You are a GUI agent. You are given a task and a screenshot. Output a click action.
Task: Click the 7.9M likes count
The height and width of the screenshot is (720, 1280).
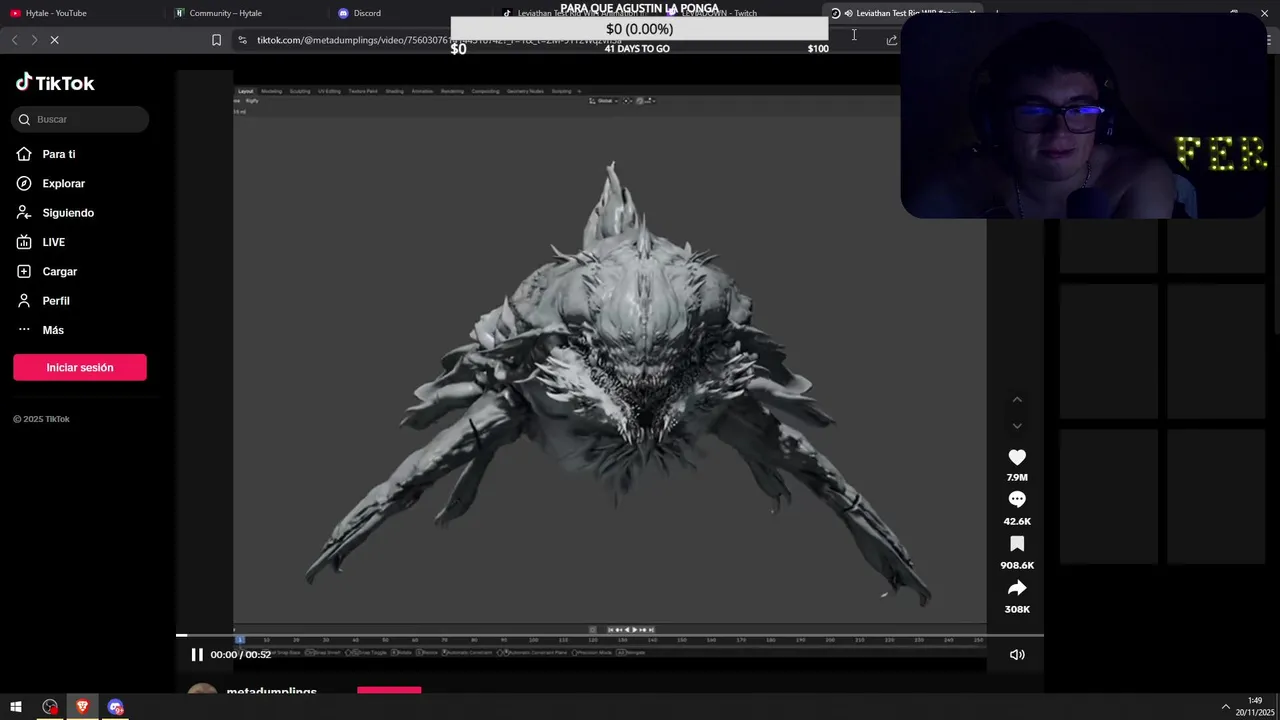click(1017, 478)
